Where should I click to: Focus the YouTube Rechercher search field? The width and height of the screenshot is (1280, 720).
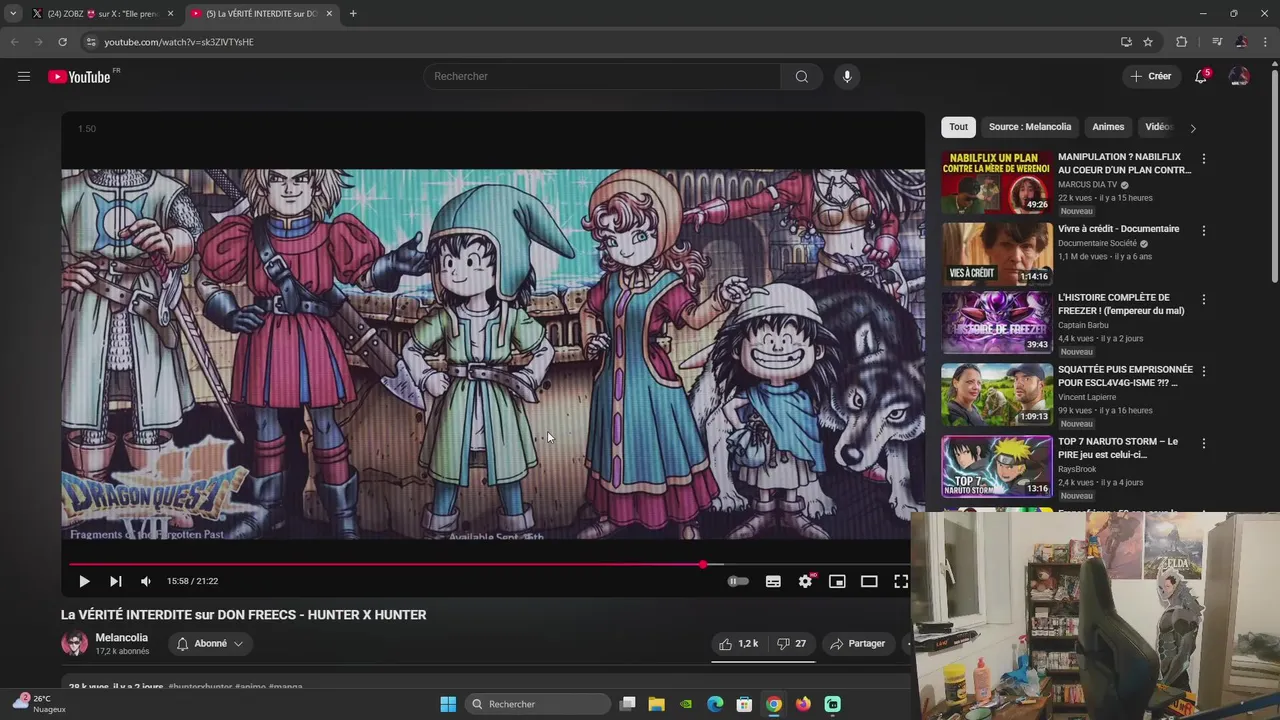point(603,76)
